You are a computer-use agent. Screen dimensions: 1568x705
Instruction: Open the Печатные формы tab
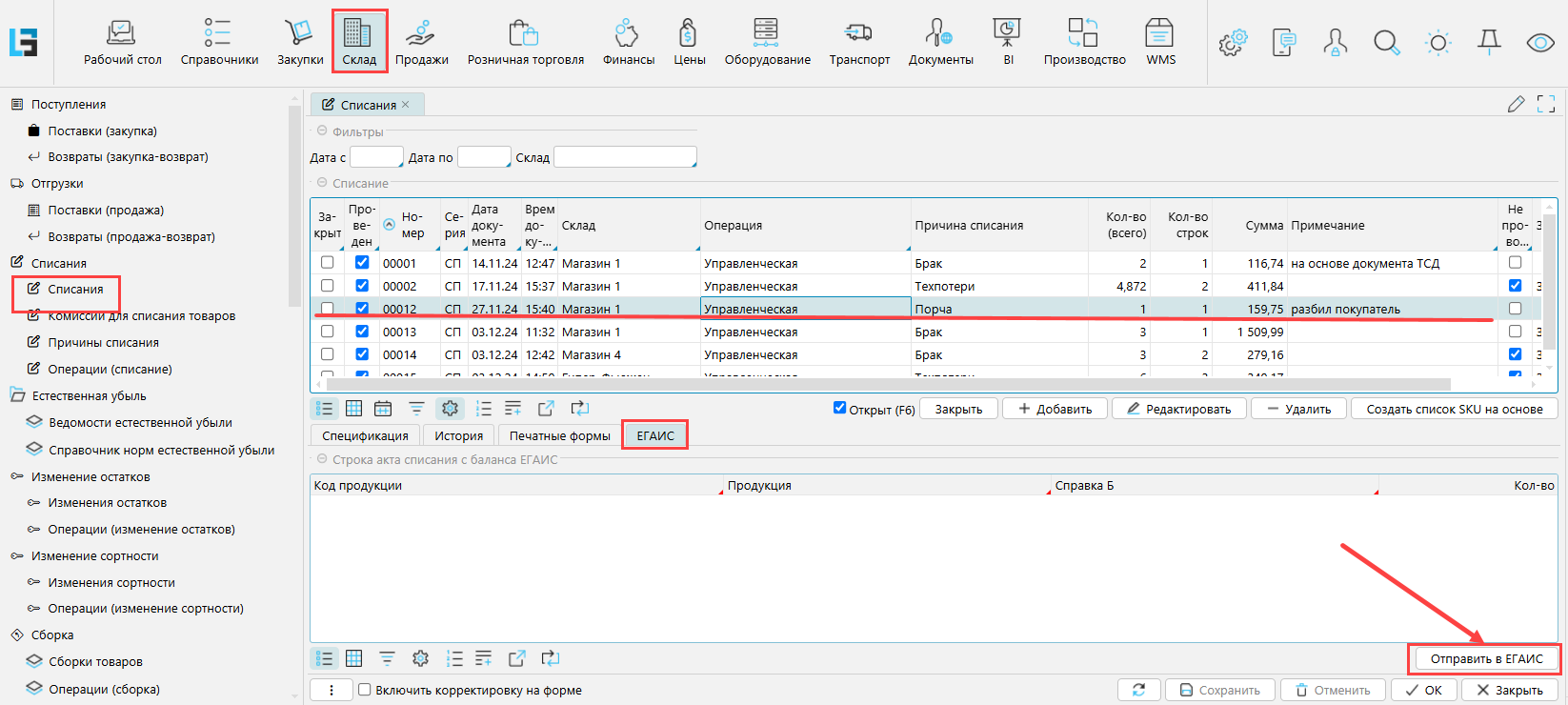[559, 435]
